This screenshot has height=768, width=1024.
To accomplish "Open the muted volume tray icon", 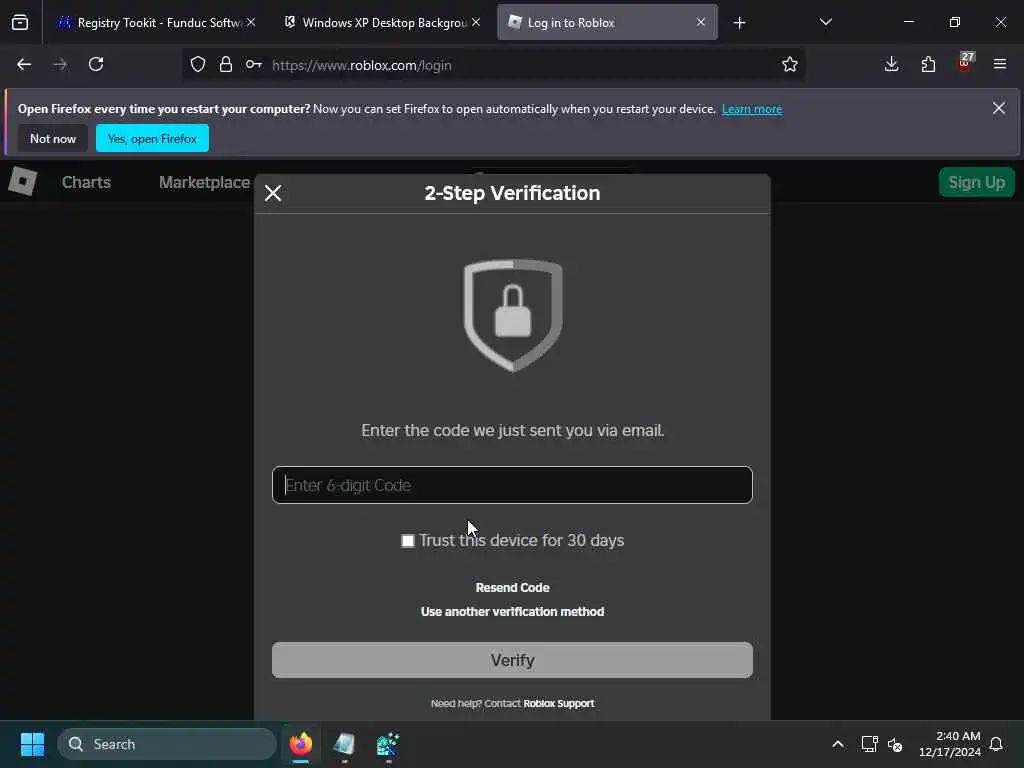I will click(895, 744).
